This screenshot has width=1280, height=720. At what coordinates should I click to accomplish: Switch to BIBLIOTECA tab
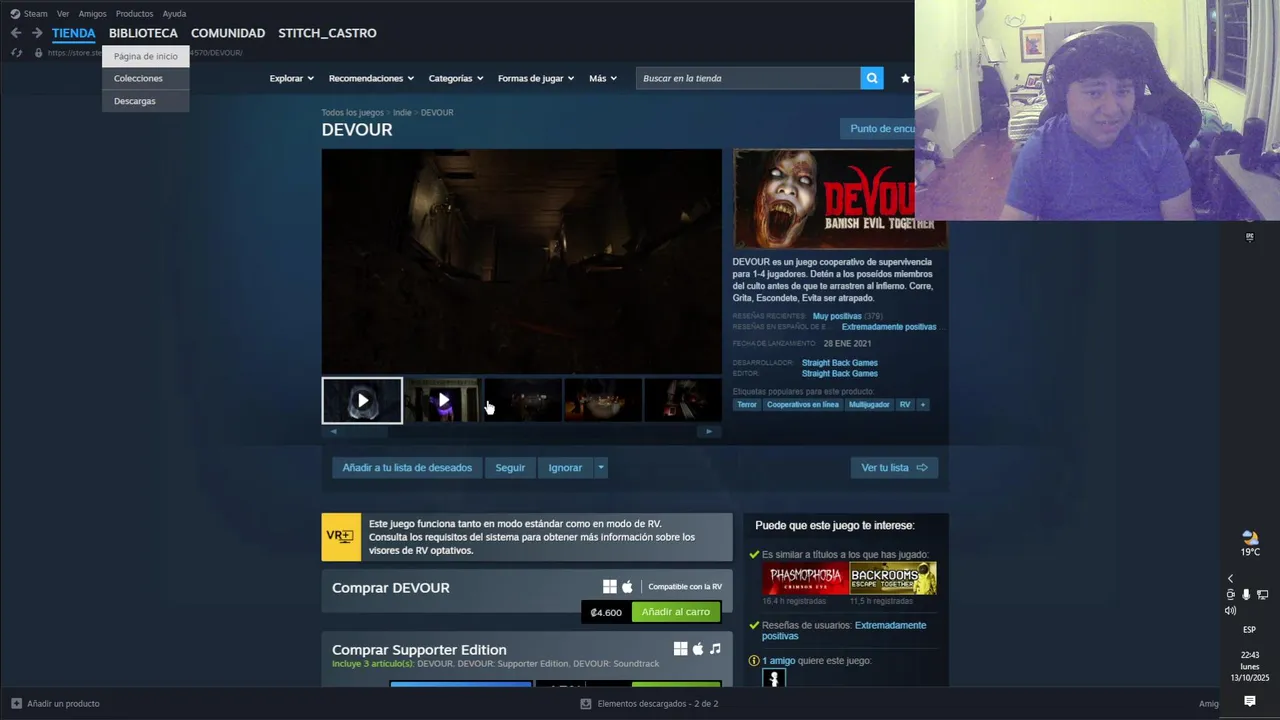point(143,33)
